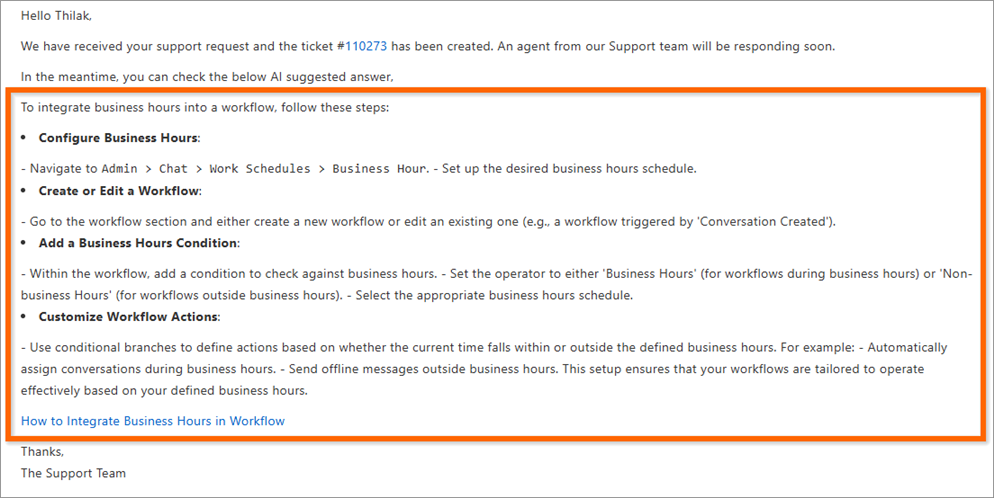Screen dimensions: 994x498
Task: Click 'The Support Team' signature
Action: pos(74,473)
